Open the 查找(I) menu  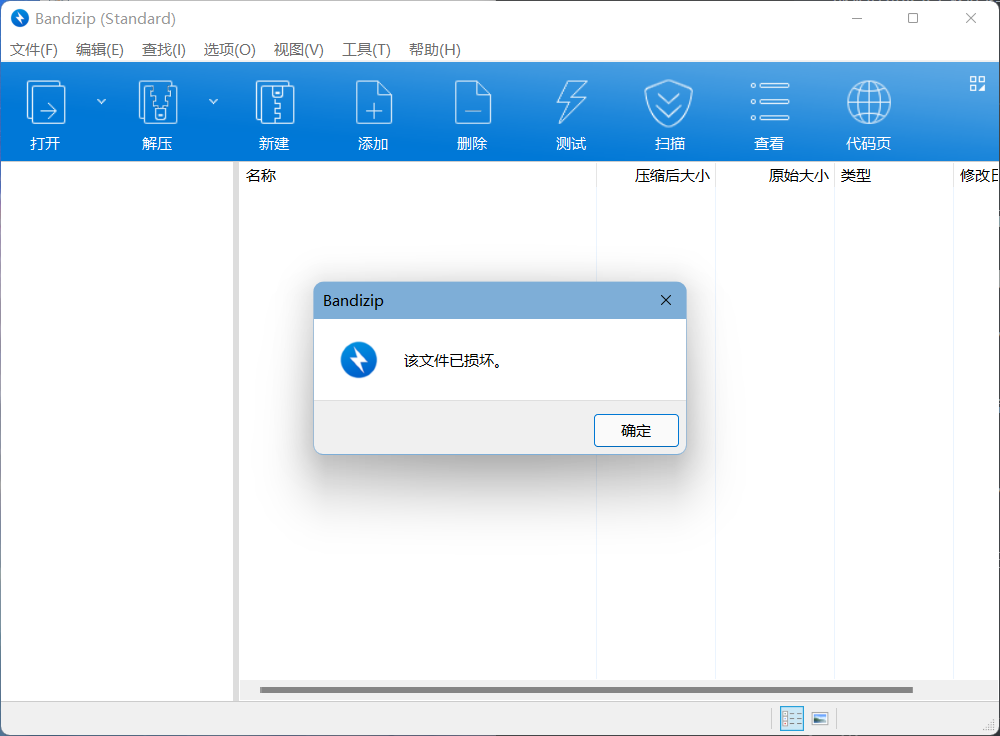(163, 50)
